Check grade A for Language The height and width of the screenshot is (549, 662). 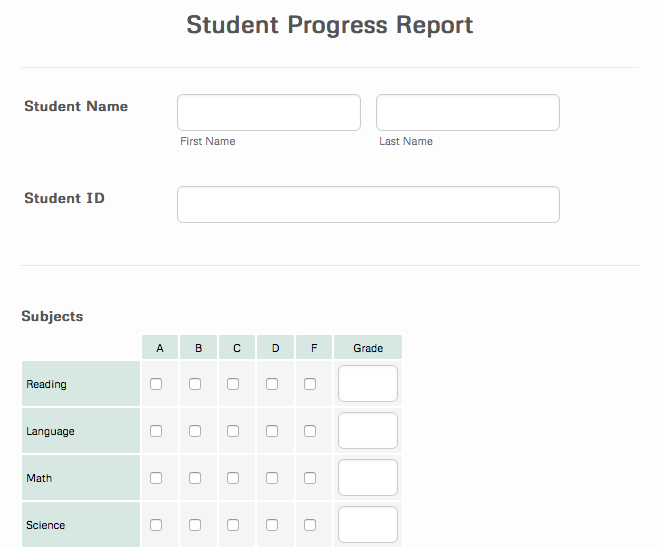pos(156,431)
